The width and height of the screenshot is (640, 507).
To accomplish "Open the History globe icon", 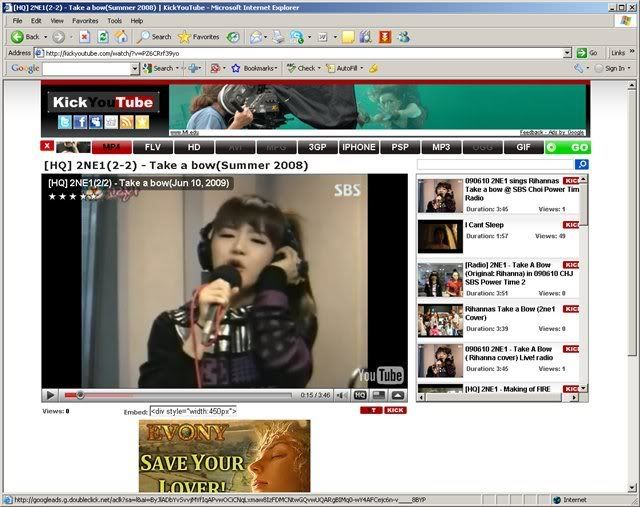I will [x=233, y=37].
